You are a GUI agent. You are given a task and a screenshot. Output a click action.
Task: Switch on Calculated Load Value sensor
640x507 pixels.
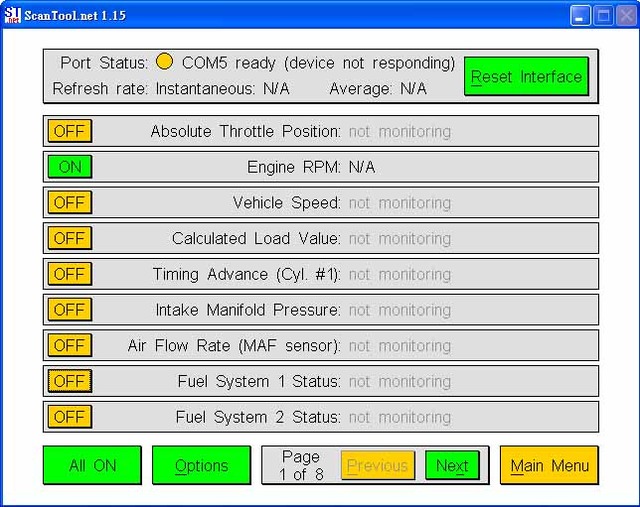click(69, 238)
